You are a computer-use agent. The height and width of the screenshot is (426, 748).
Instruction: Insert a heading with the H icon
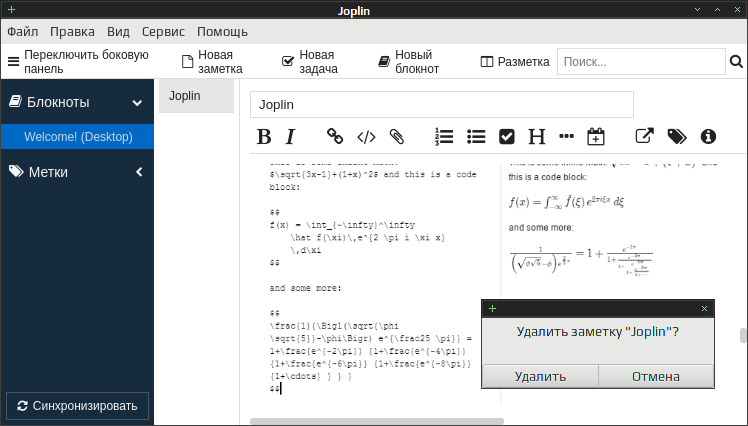point(537,137)
